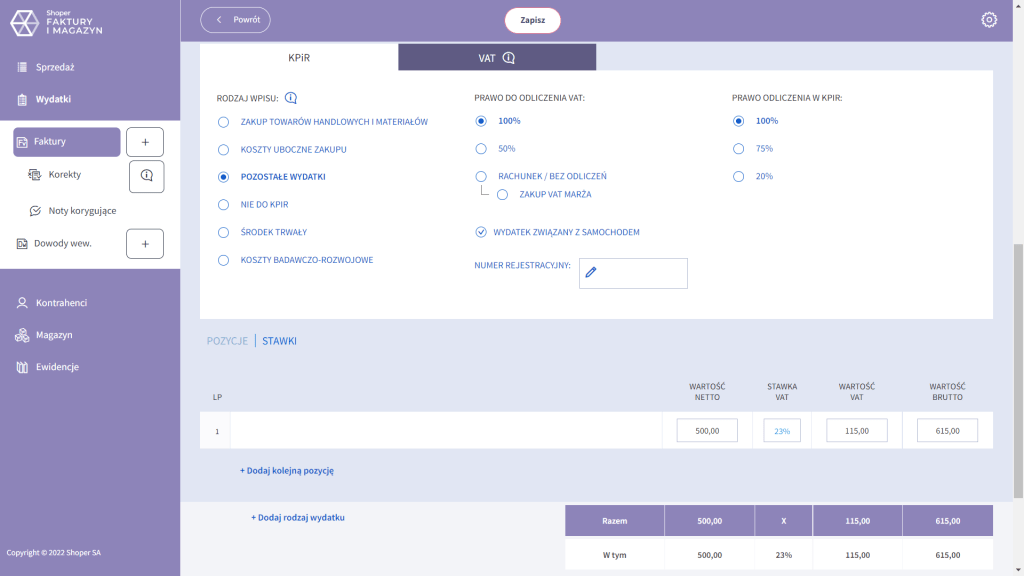Click pencil icon in Numer rejestracyjny field
The width and height of the screenshot is (1024, 576).
pos(591,272)
